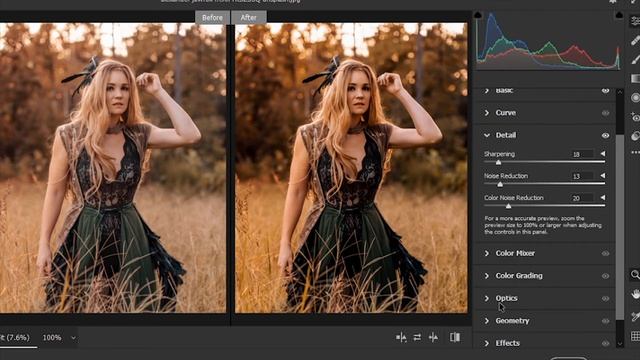Toggle Color Mixer panel visibility eye
The height and width of the screenshot is (360, 640).
point(605,253)
